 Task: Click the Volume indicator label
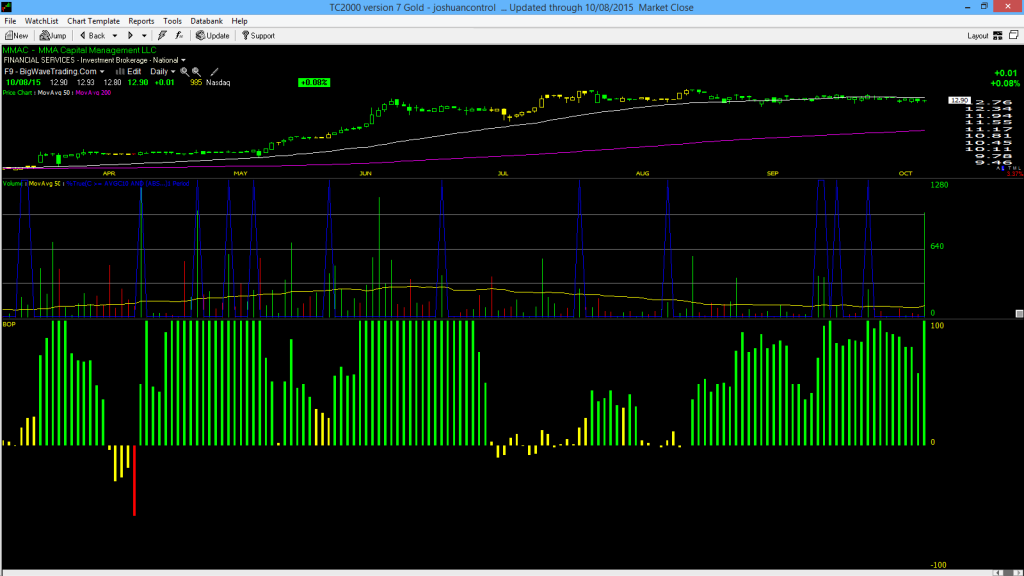click(12, 184)
